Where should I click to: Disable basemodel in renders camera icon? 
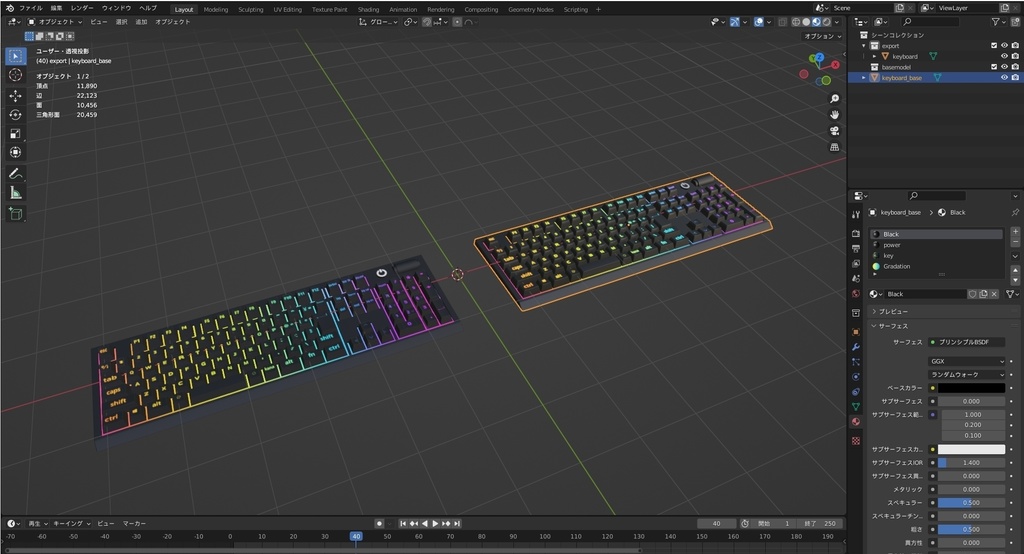(x=1015, y=67)
